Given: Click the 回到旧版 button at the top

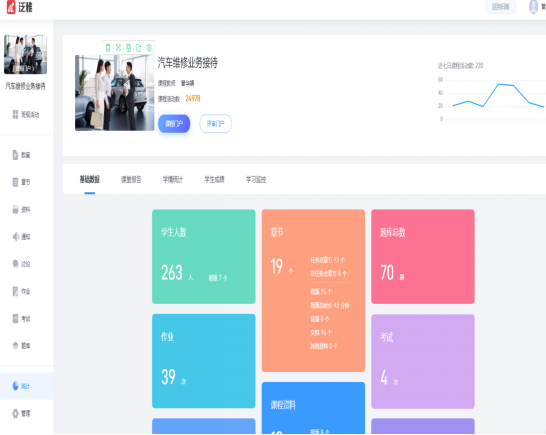Looking at the screenshot, I should [x=501, y=7].
